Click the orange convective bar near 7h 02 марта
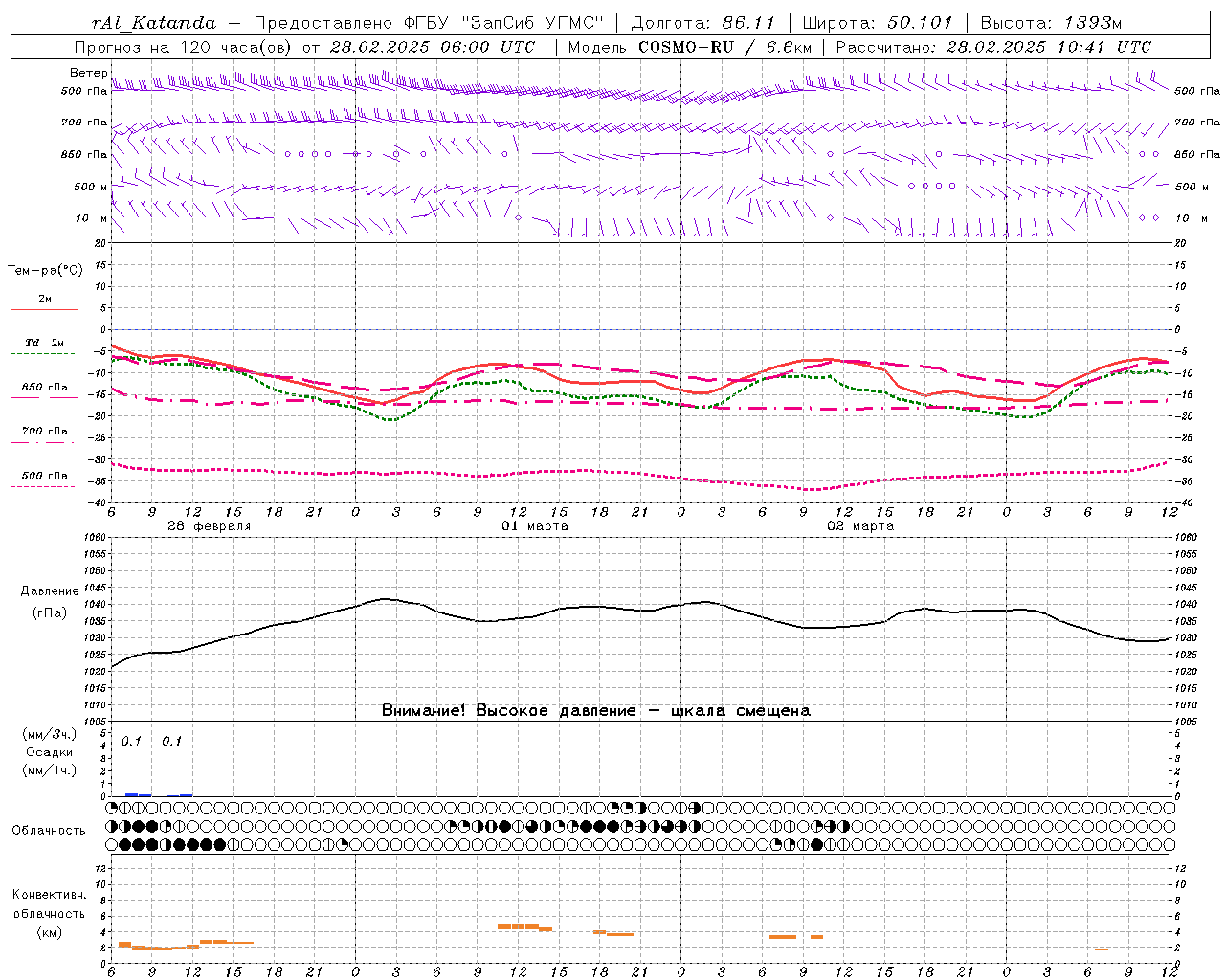 coord(783,937)
